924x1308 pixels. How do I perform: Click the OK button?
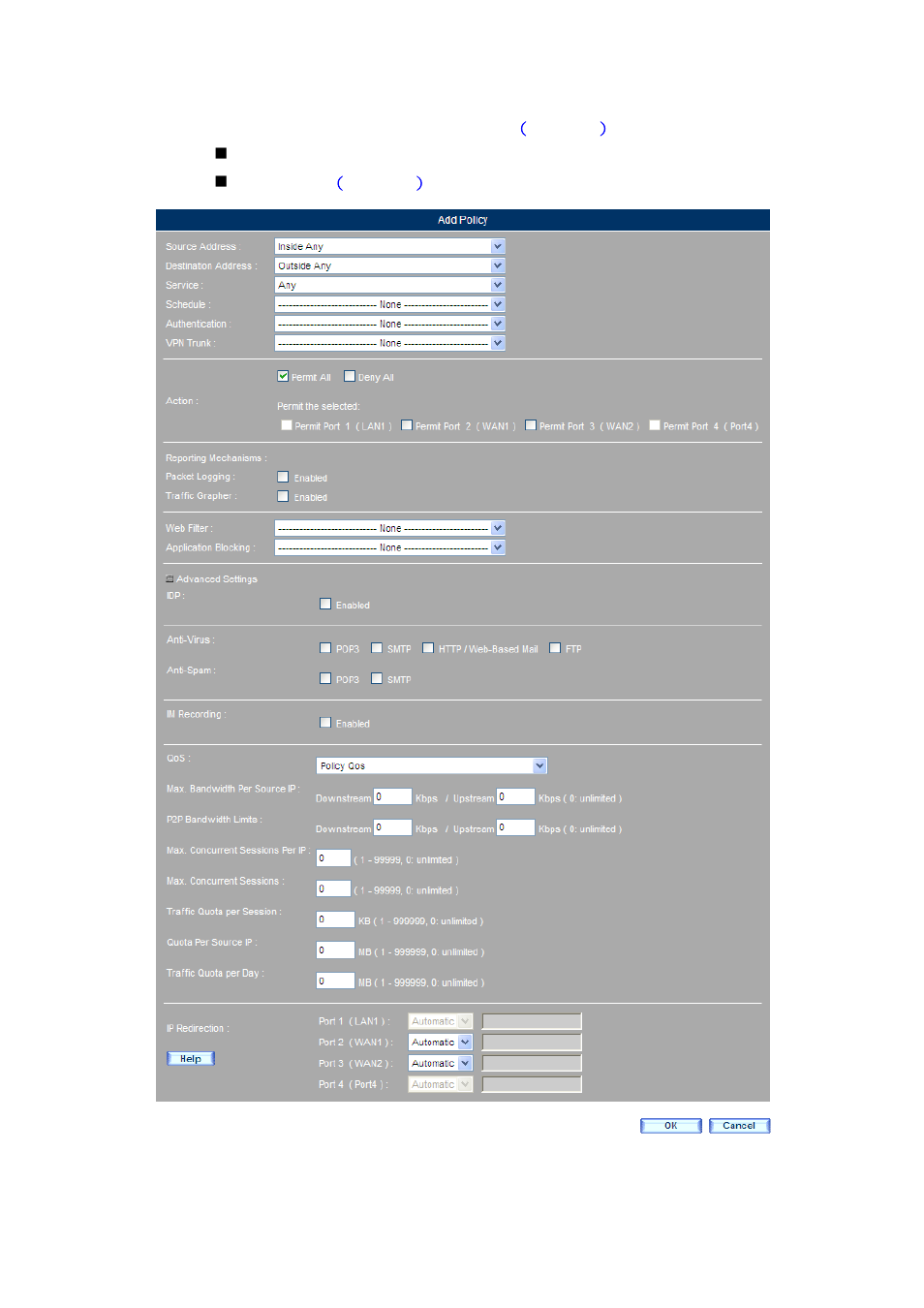tap(670, 1126)
